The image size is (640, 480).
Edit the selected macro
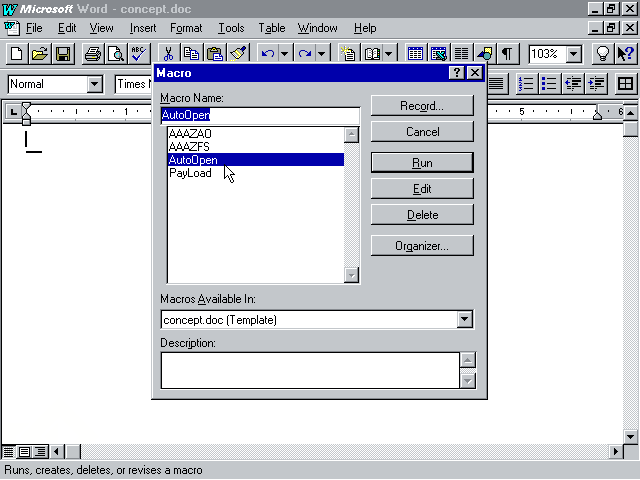click(422, 189)
